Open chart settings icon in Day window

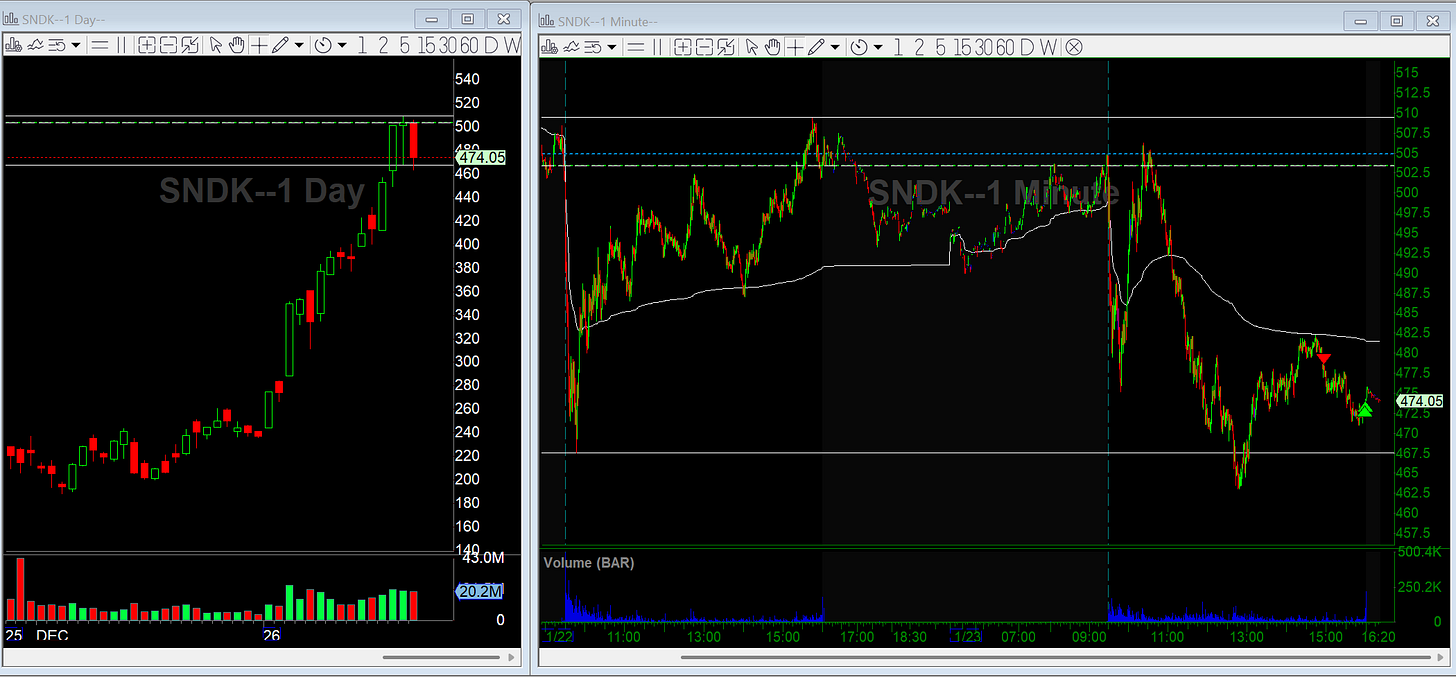coord(13,45)
